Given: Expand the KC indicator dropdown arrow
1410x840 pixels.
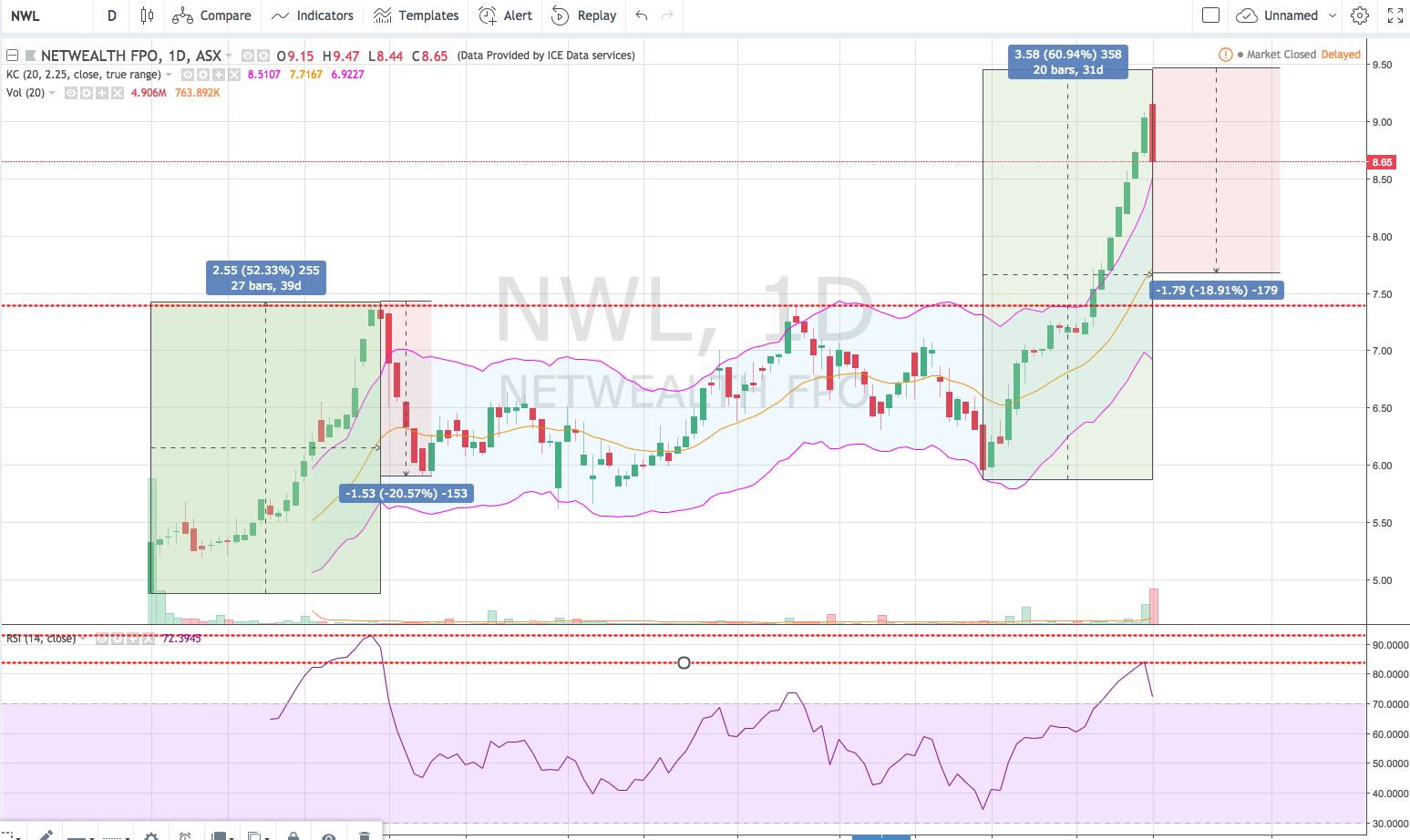Looking at the screenshot, I should pyautogui.click(x=169, y=75).
